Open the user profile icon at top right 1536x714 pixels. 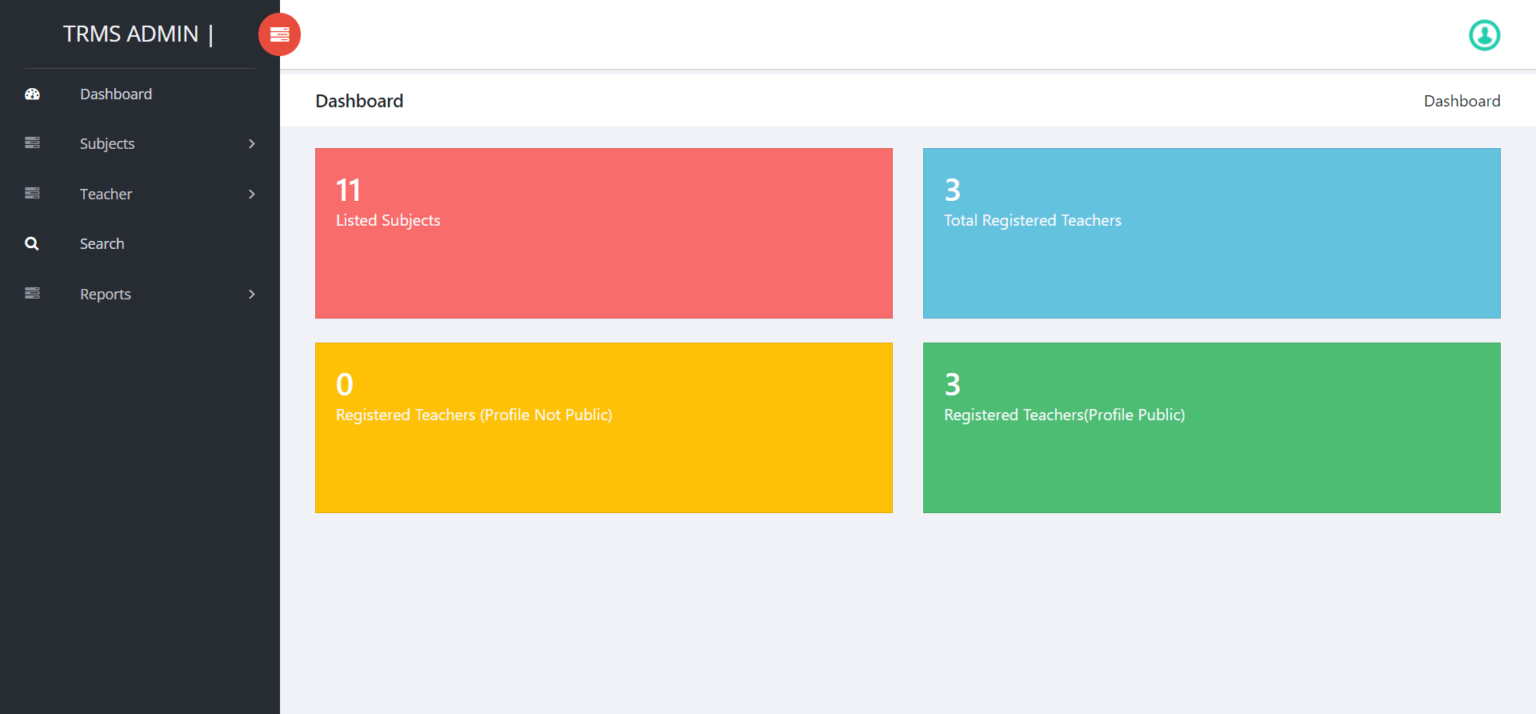1484,35
